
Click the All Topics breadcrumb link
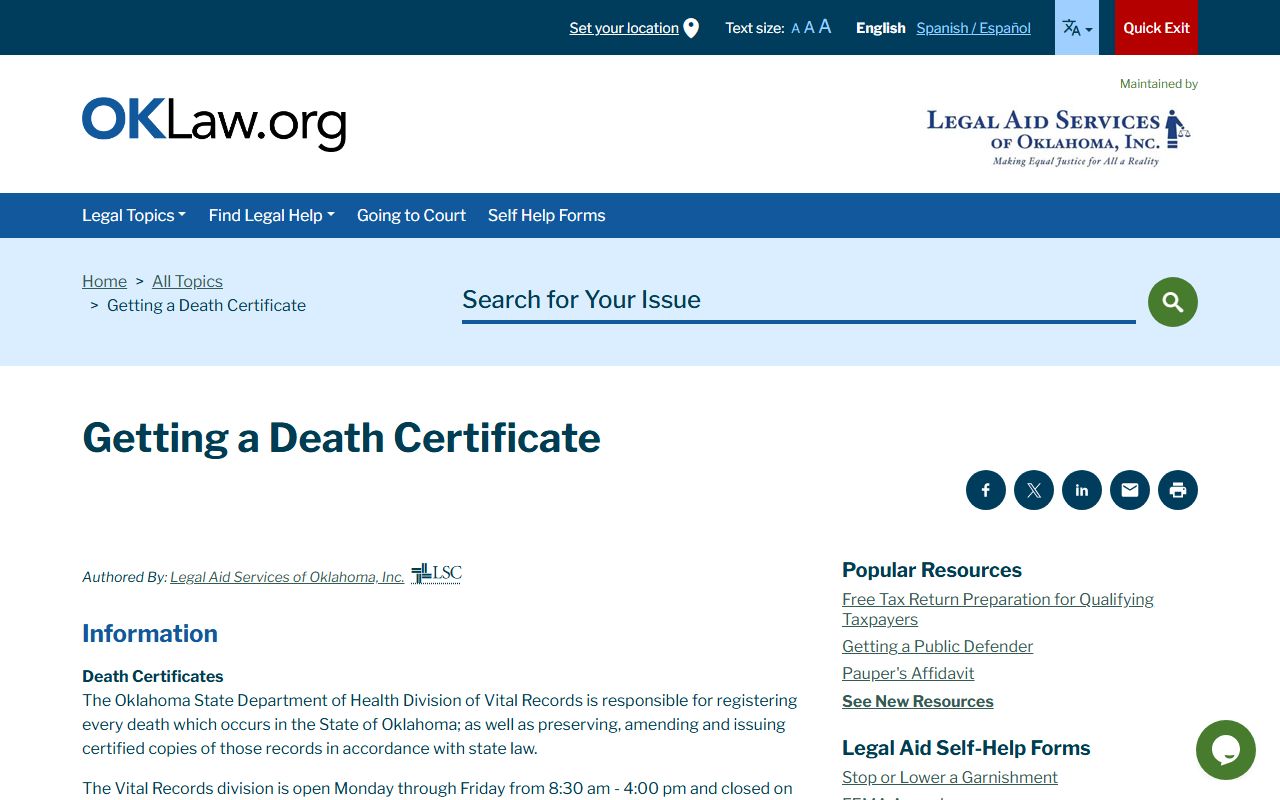click(187, 281)
